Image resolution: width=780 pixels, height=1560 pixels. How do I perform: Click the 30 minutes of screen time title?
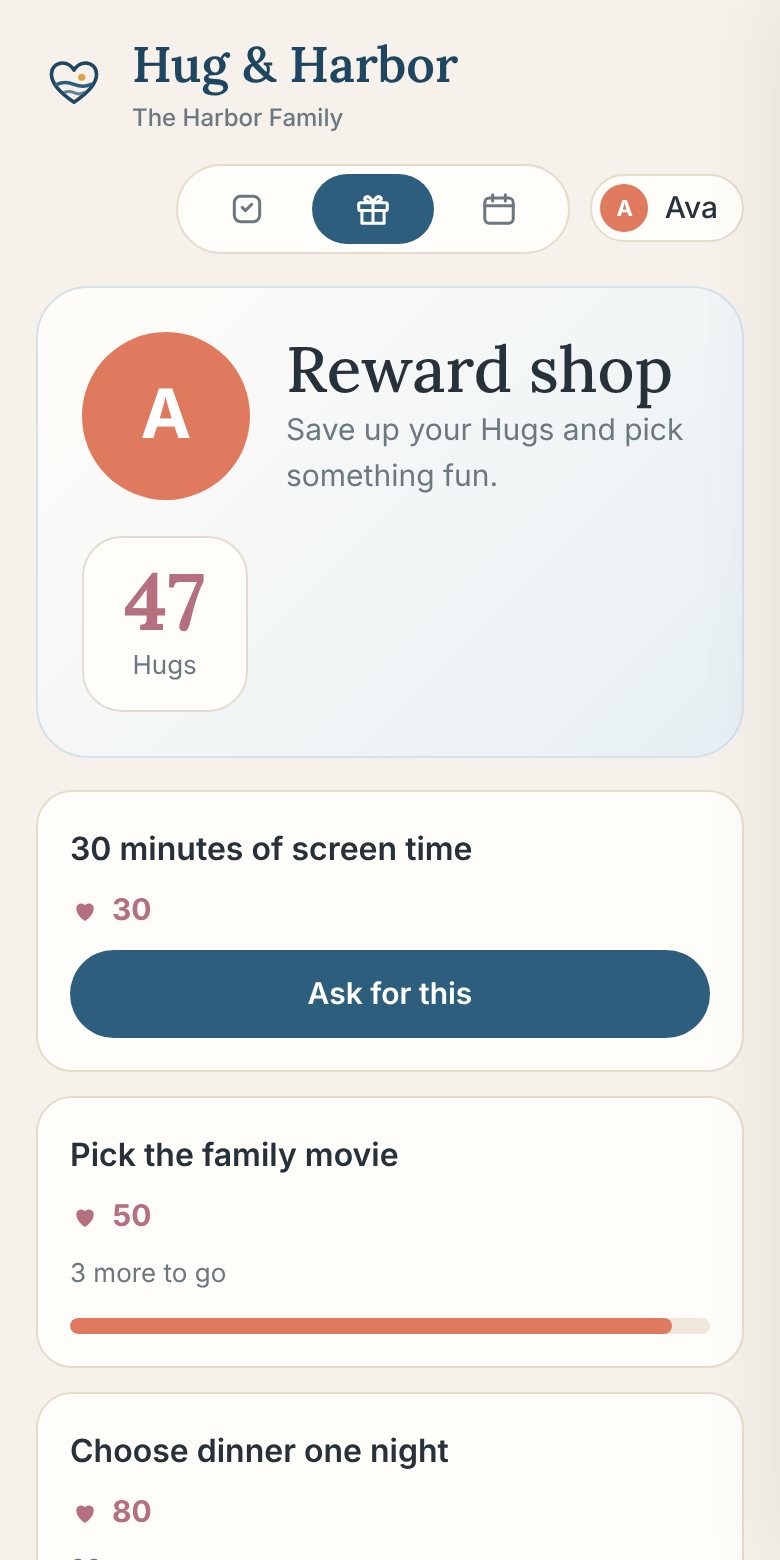point(271,849)
